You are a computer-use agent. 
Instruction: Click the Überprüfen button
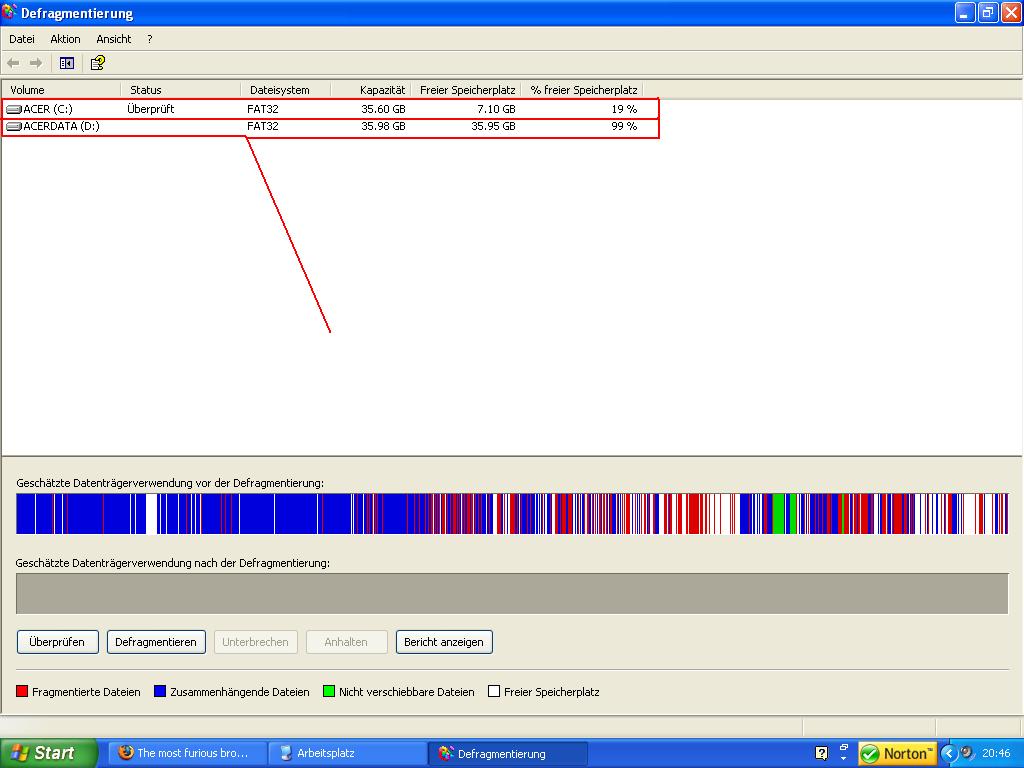click(57, 642)
